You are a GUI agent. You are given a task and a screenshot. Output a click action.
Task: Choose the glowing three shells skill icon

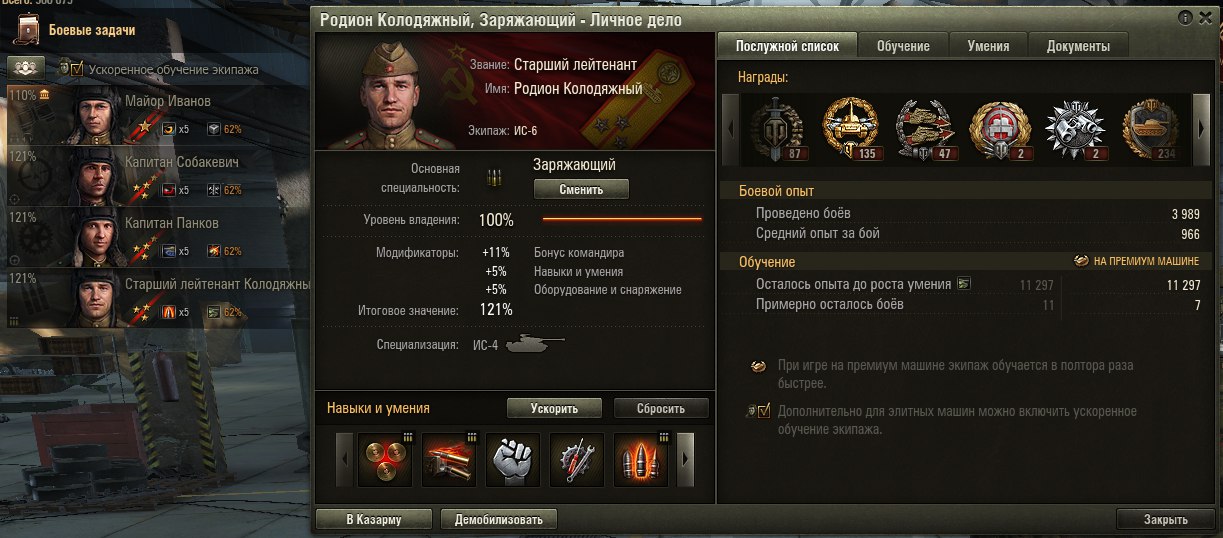pyautogui.click(x=641, y=460)
